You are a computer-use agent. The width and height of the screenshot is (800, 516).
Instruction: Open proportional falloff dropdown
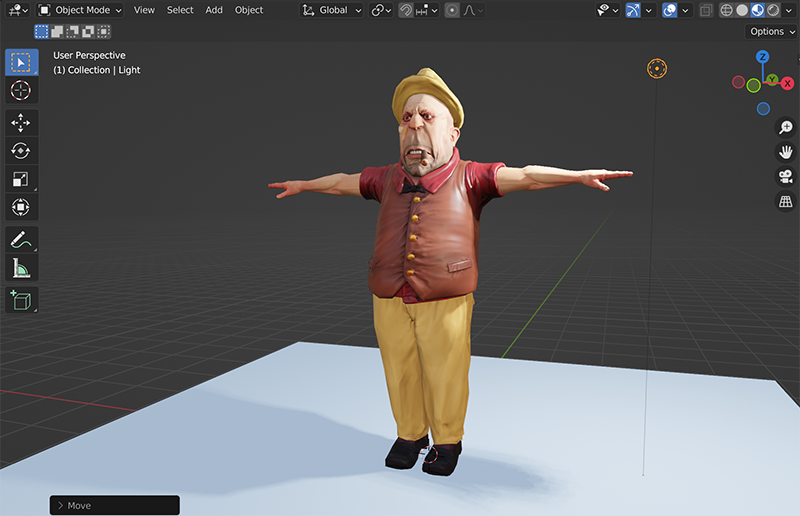click(x=473, y=10)
